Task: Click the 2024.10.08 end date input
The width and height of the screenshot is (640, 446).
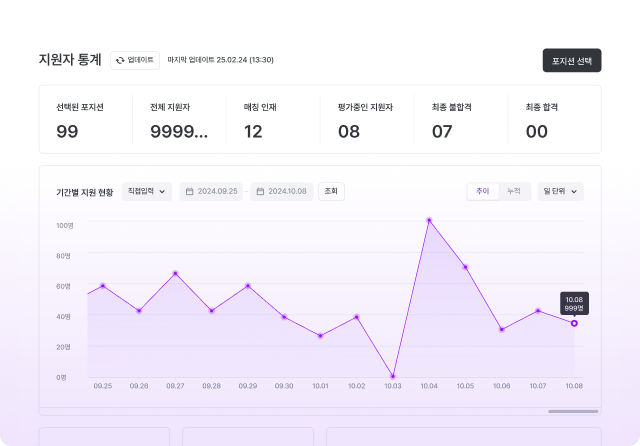Action: pyautogui.click(x=287, y=191)
